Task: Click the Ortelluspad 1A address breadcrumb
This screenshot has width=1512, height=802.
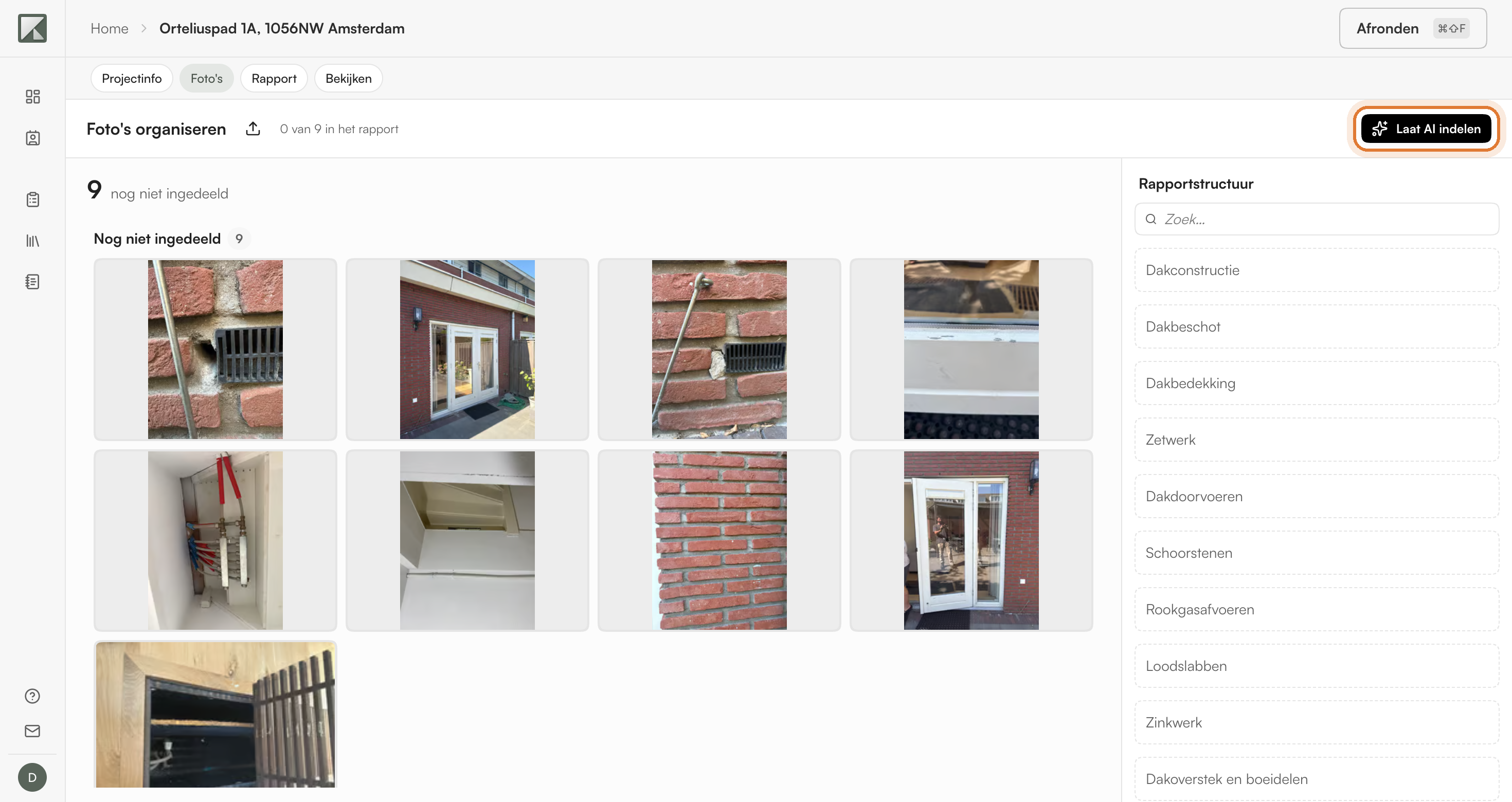Action: (x=282, y=28)
